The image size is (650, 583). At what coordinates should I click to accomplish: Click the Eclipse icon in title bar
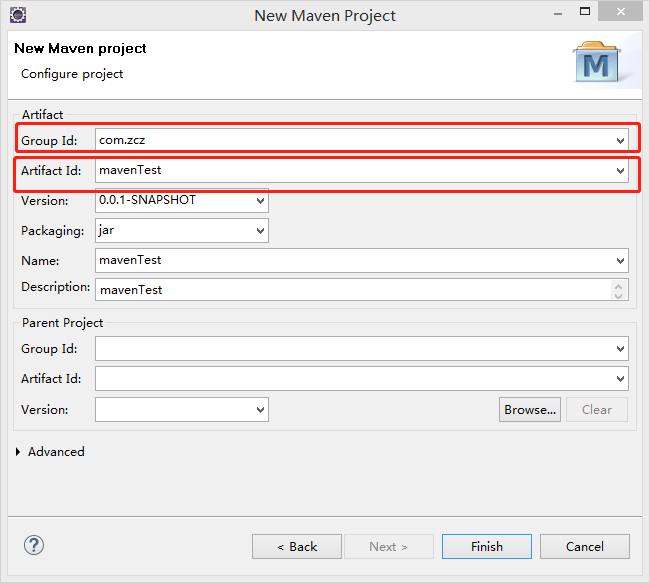[18, 15]
